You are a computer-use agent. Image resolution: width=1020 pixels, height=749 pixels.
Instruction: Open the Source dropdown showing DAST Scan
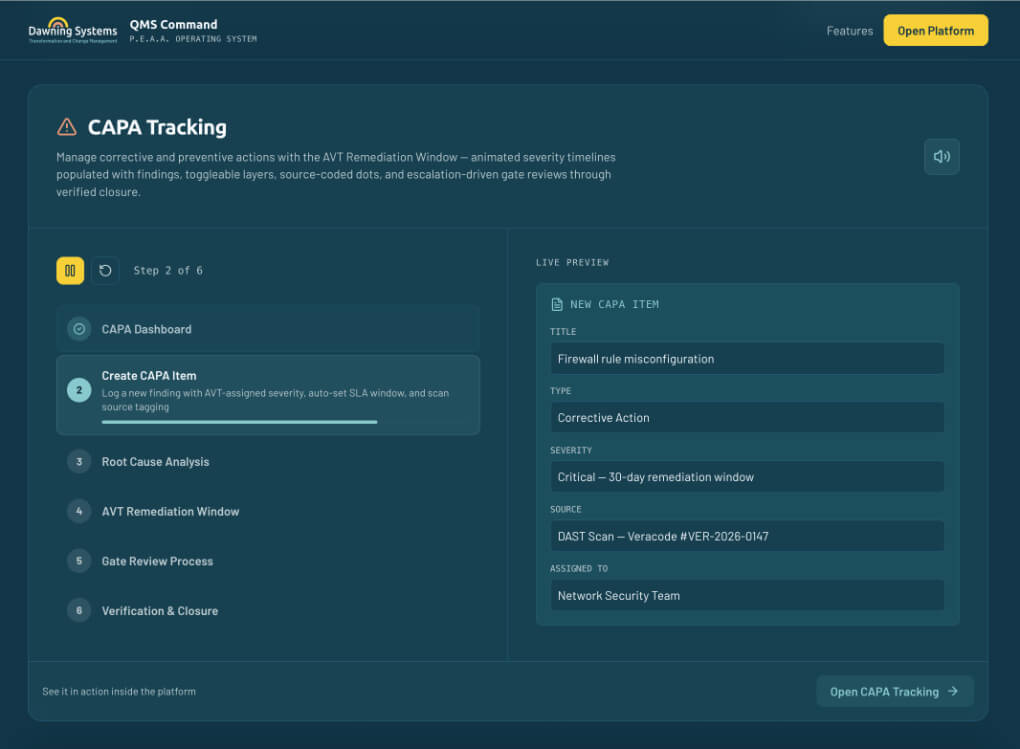[x=747, y=536]
